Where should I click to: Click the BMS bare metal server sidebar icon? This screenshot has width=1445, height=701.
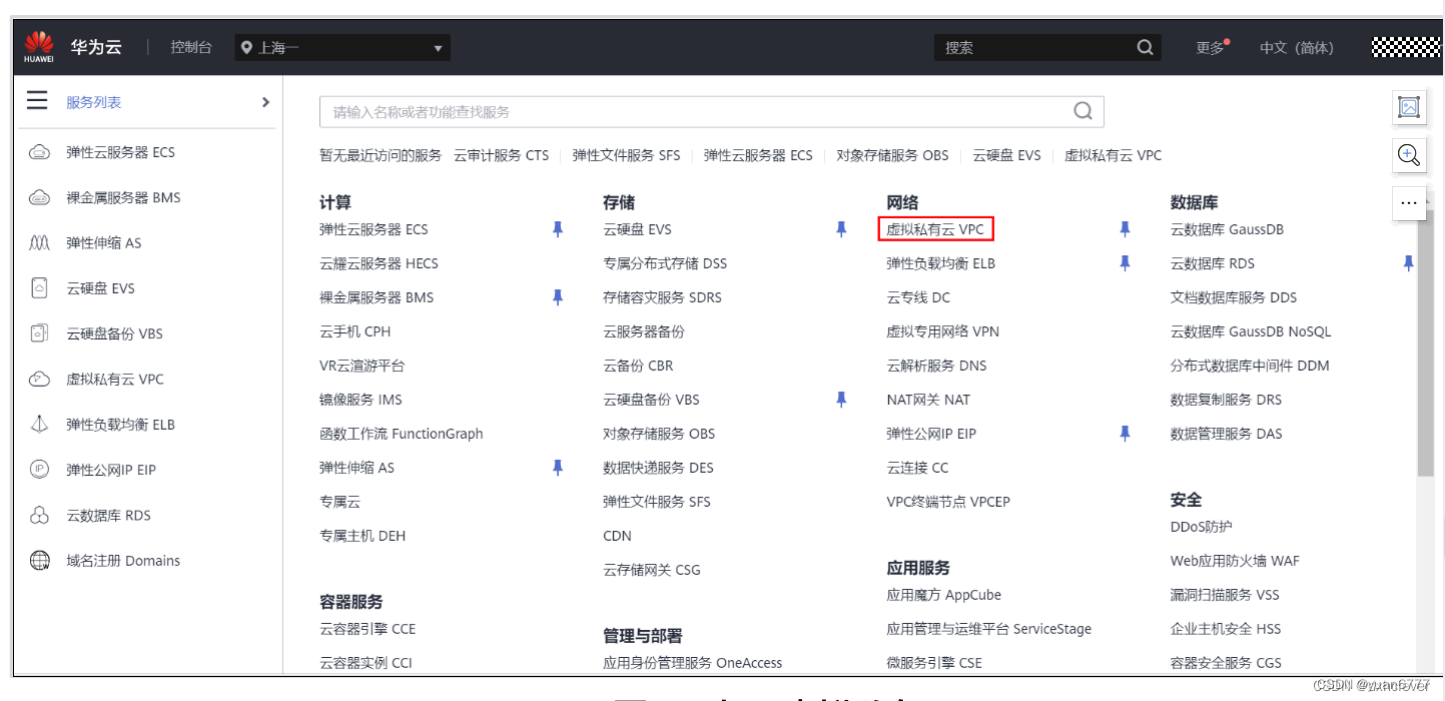39,198
